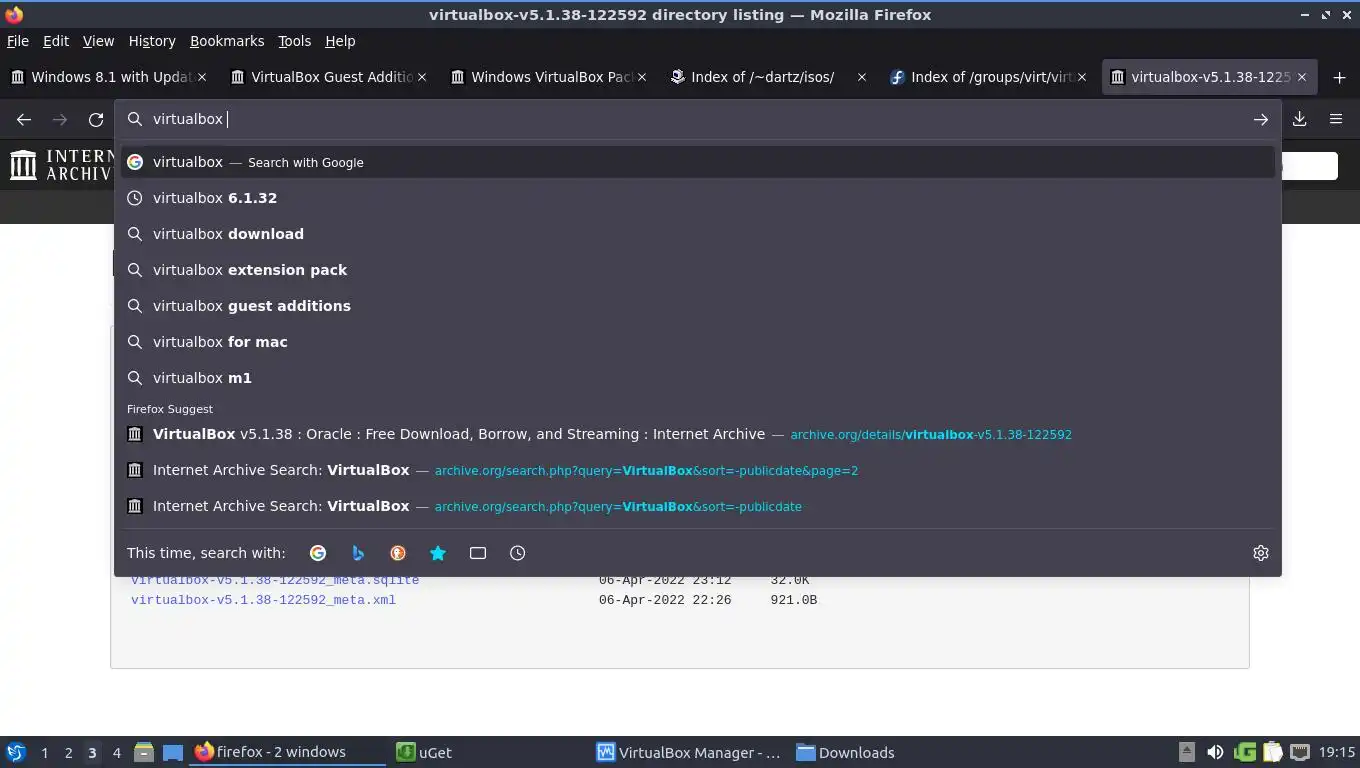Open the View menu
This screenshot has height=768, width=1360.
(x=98, y=41)
